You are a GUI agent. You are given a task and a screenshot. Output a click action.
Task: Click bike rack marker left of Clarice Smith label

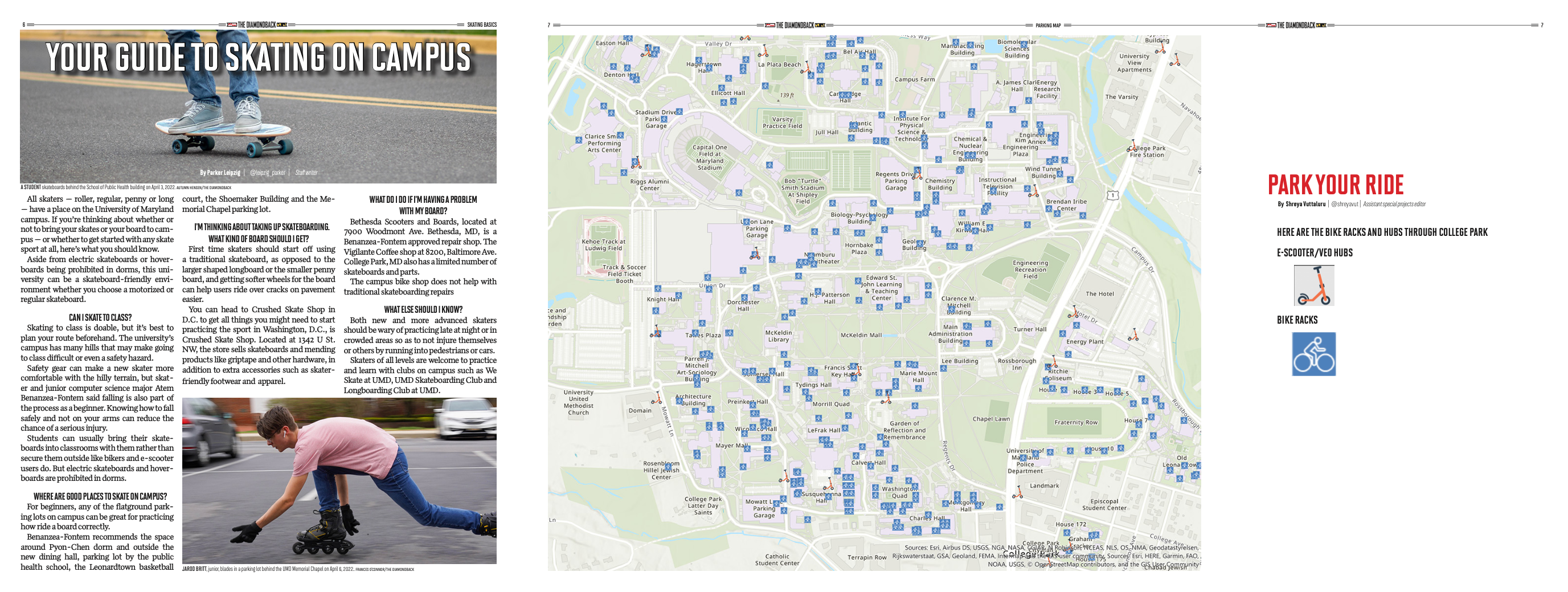578,140
